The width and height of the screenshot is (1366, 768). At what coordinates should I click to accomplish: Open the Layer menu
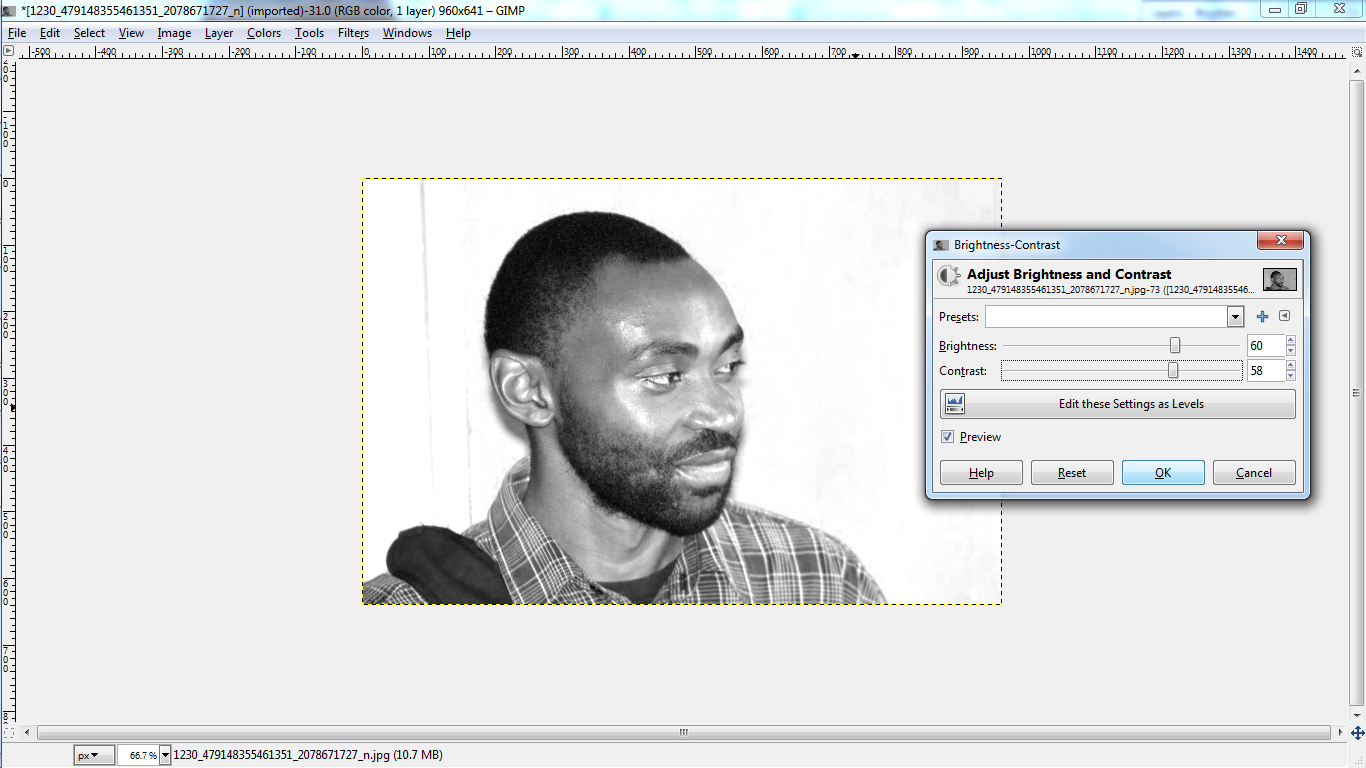[x=219, y=33]
